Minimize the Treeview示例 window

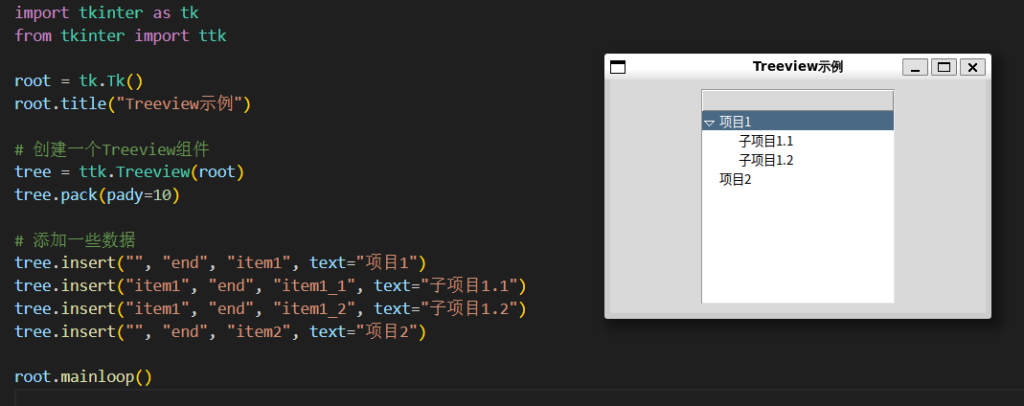[x=914, y=67]
